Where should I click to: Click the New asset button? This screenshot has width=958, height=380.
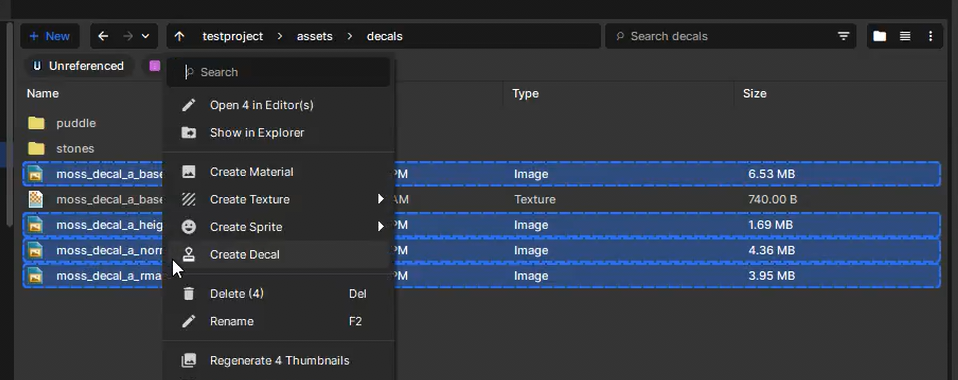point(49,36)
